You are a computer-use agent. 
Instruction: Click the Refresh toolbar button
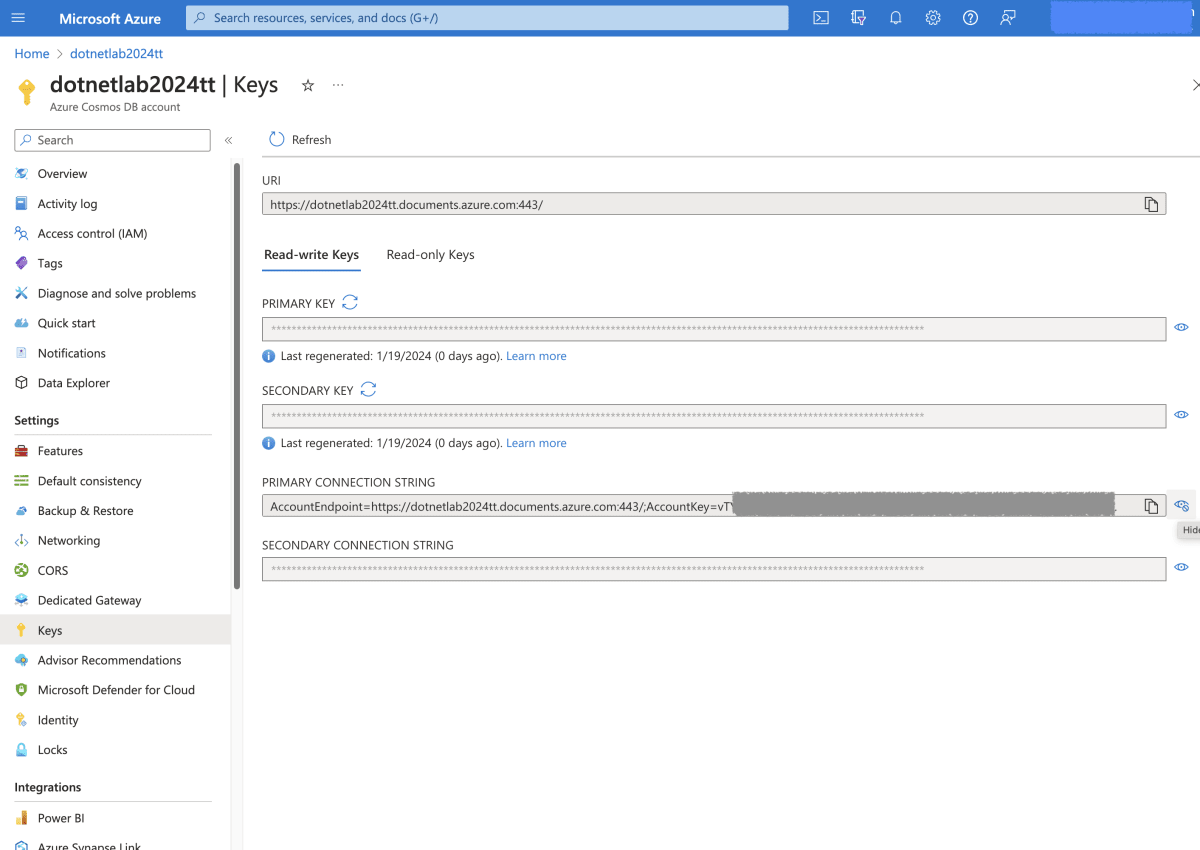(300, 140)
